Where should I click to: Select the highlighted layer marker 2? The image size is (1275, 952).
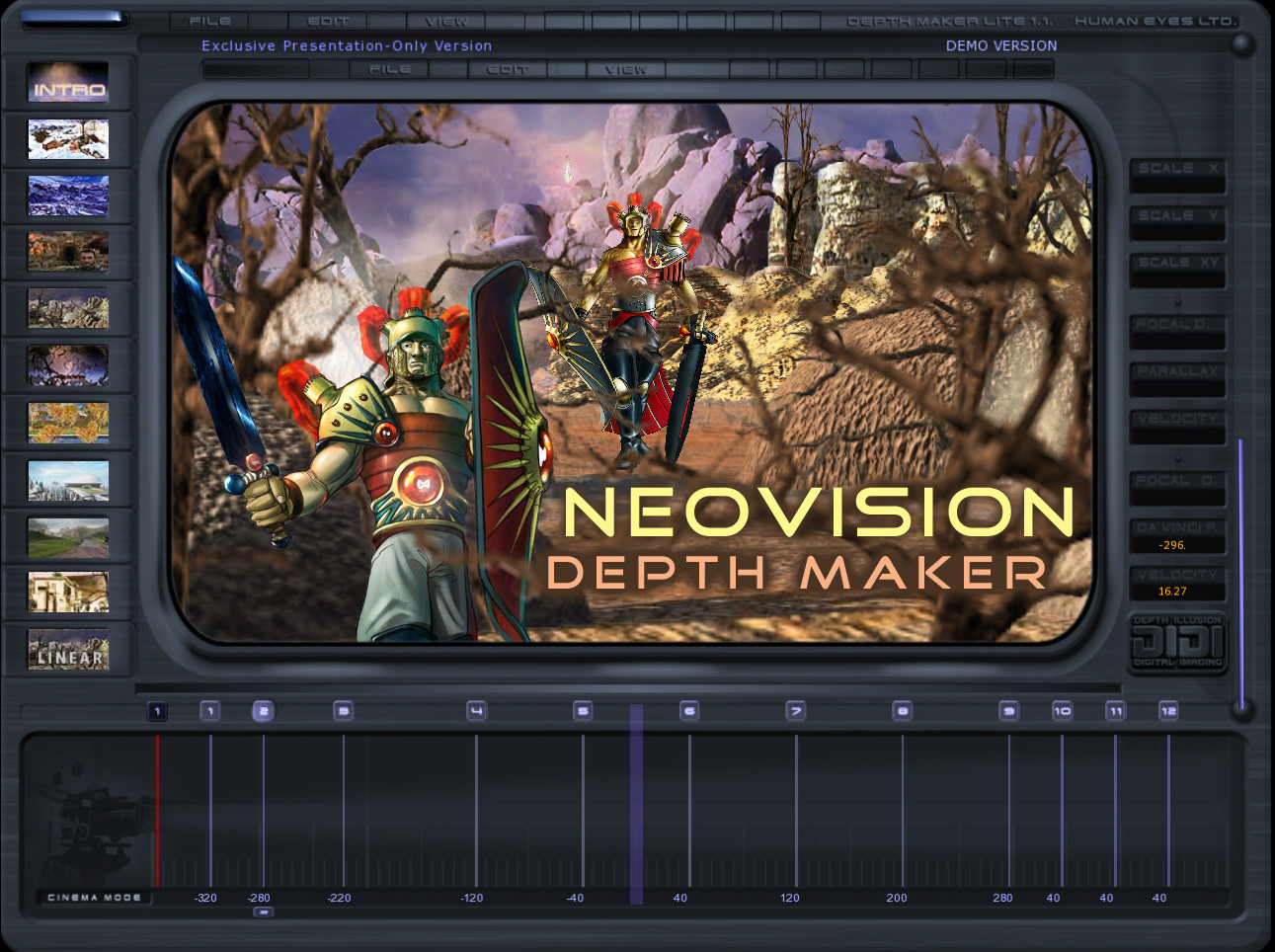[263, 711]
